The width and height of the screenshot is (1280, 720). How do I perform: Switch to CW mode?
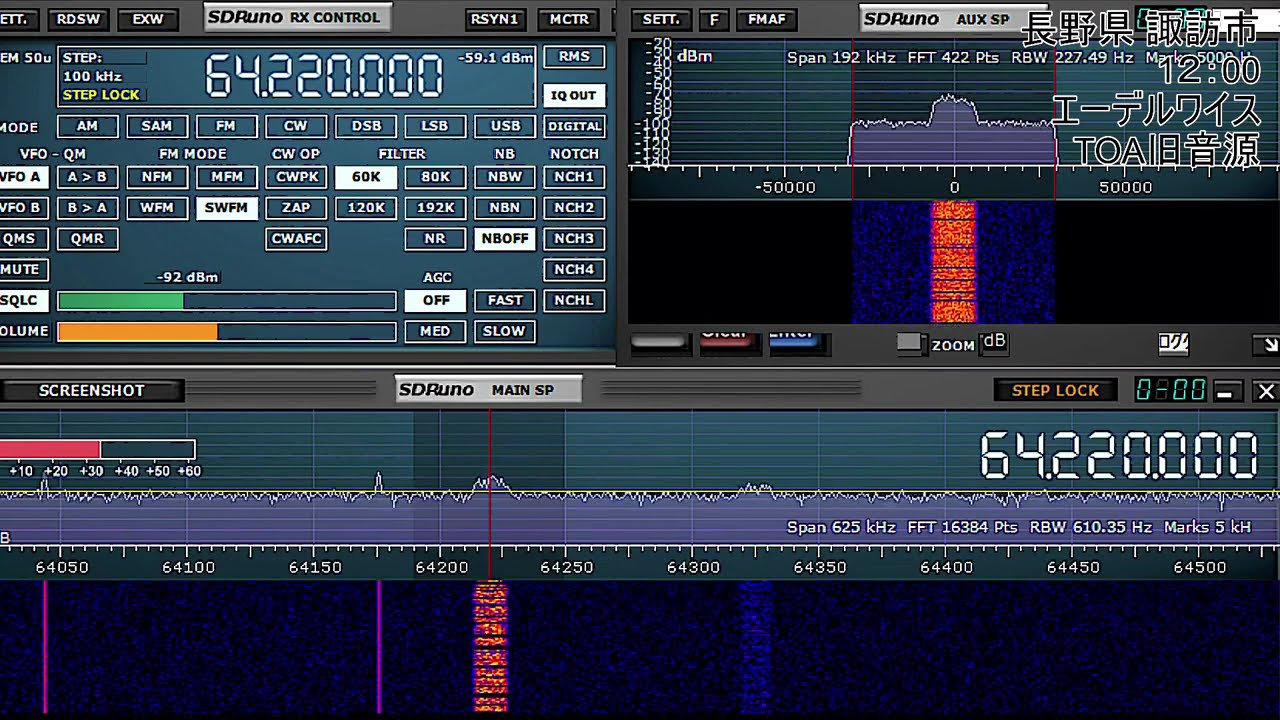[x=296, y=126]
